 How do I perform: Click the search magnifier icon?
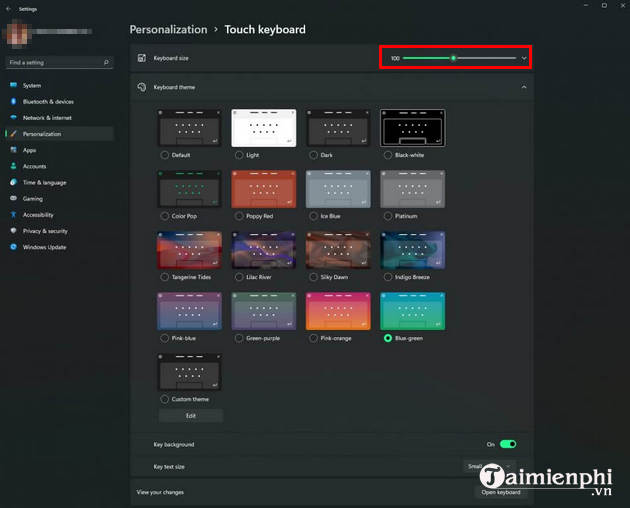[106, 63]
